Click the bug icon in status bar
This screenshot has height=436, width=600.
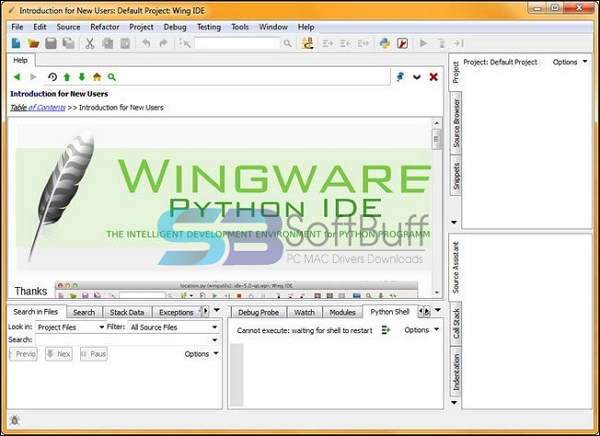click(x=15, y=420)
